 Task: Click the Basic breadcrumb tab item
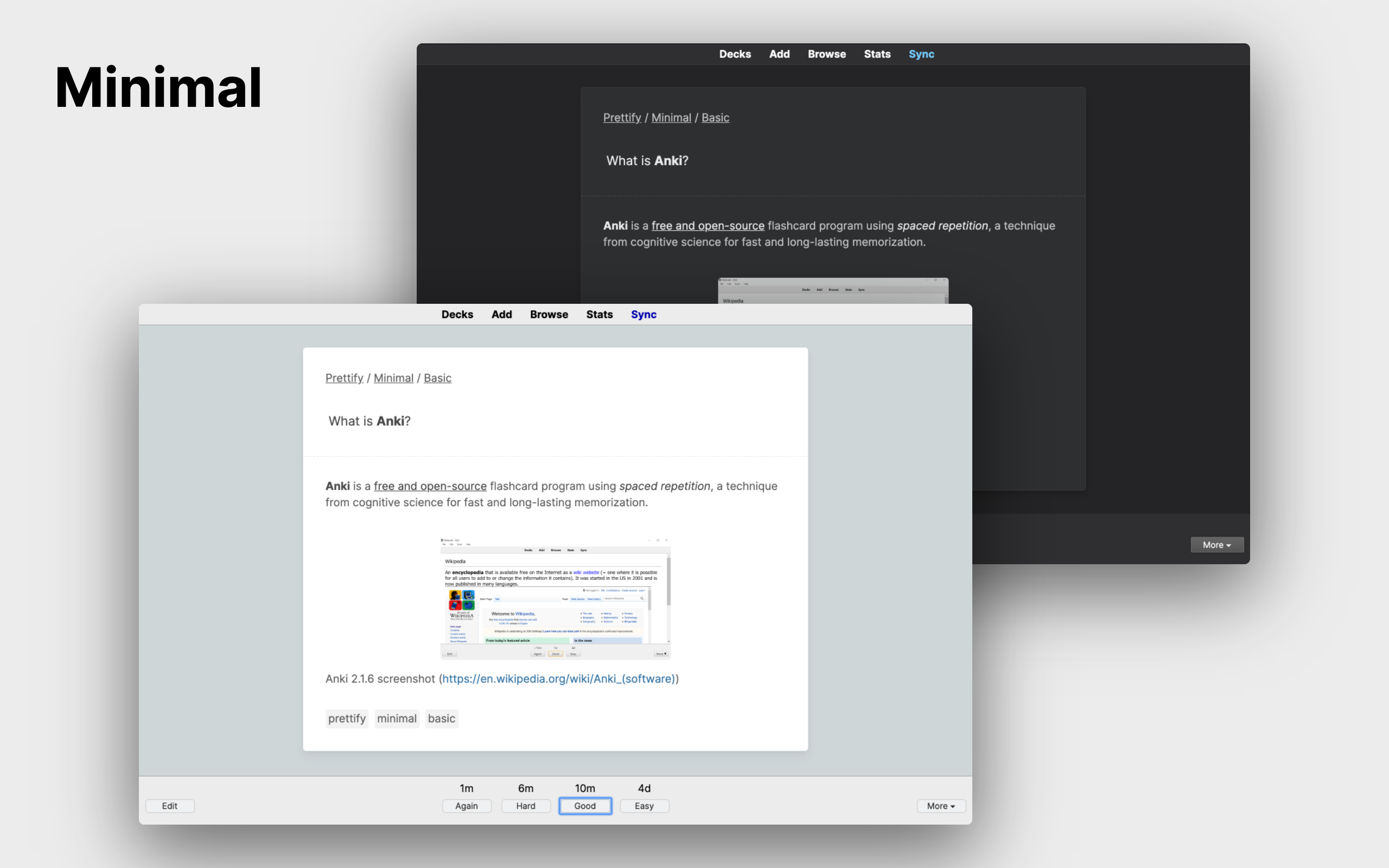438,378
